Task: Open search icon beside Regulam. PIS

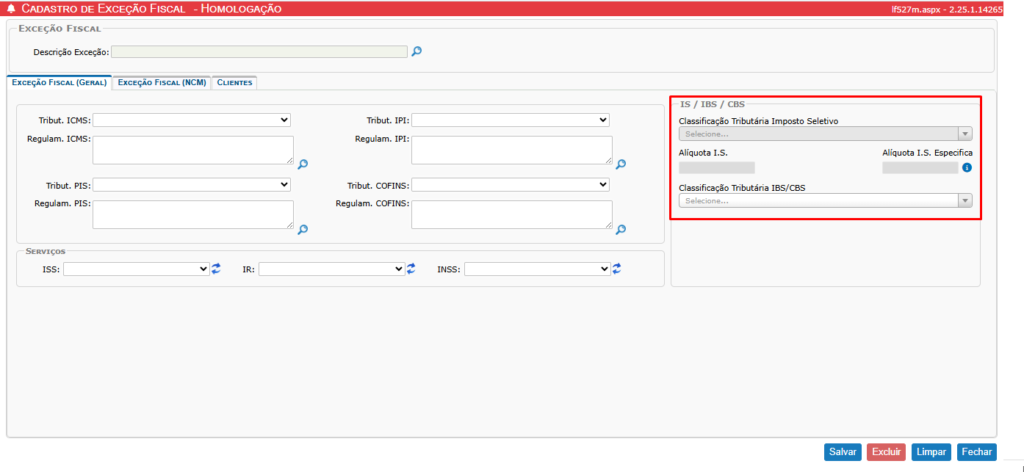Action: [x=302, y=229]
